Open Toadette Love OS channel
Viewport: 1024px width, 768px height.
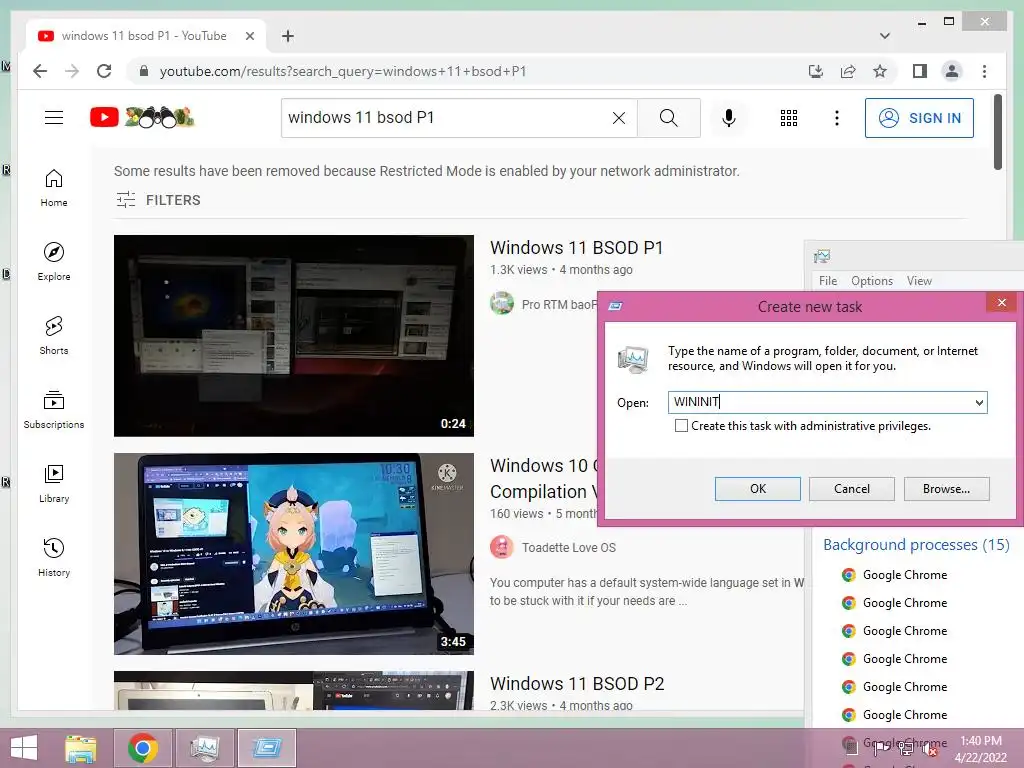coord(569,547)
